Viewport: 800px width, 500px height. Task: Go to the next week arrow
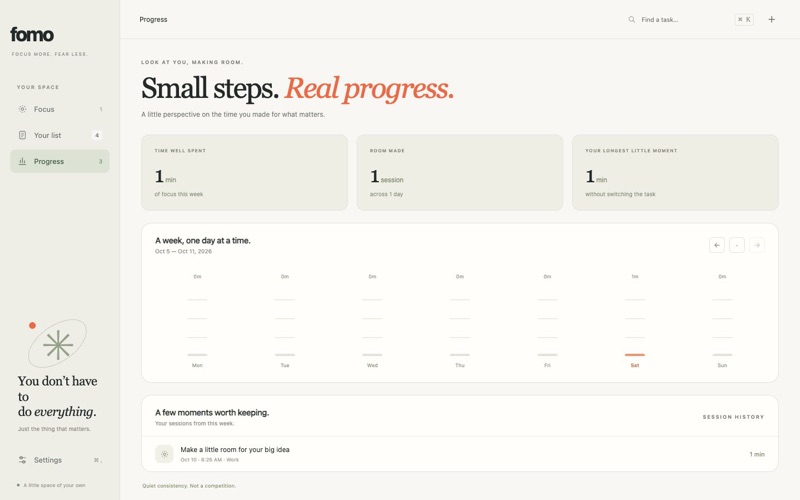[757, 245]
